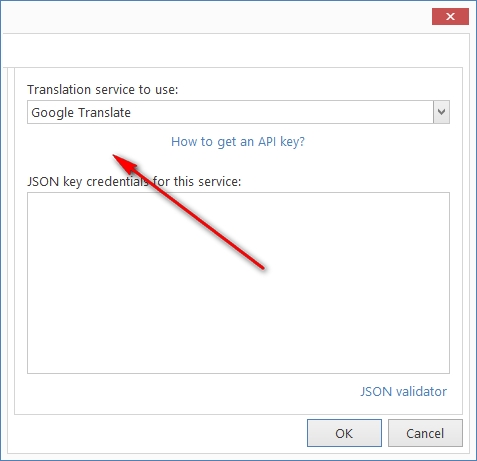The image size is (477, 461).
Task: Open the JSON validator link
Action: 403,391
